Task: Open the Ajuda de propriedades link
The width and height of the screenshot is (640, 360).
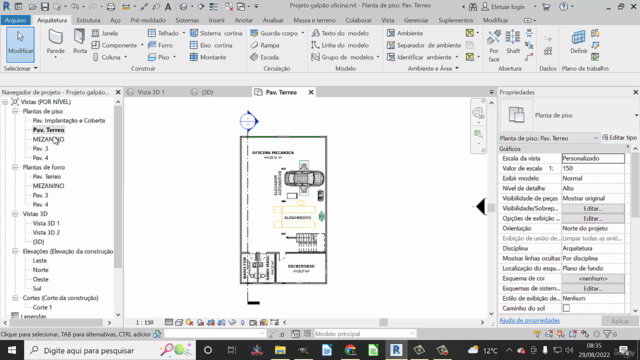Action: (529, 320)
